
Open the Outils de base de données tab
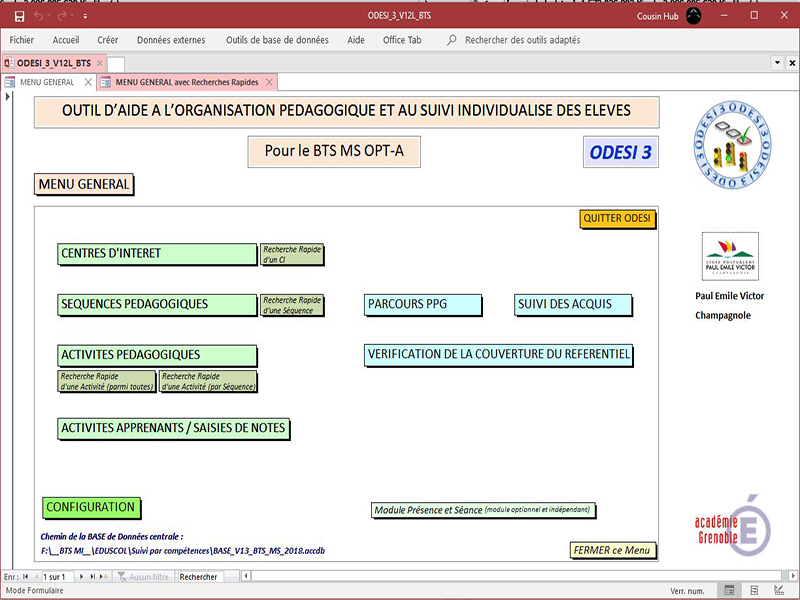point(276,40)
